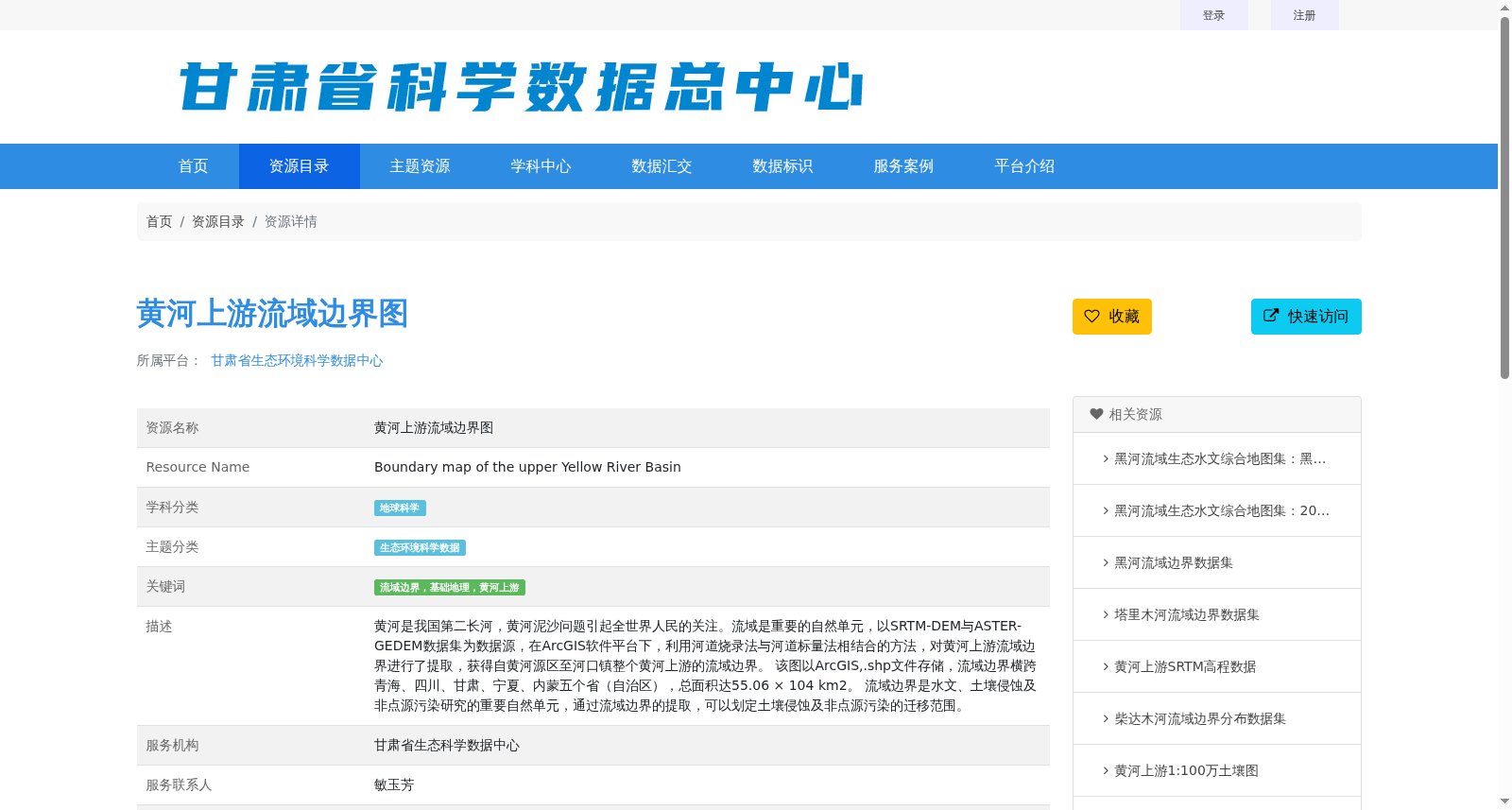Click chevron before 黑河流域生态水文综合地图集：20…
Image resolution: width=1512 pixels, height=810 pixels.
click(1106, 510)
